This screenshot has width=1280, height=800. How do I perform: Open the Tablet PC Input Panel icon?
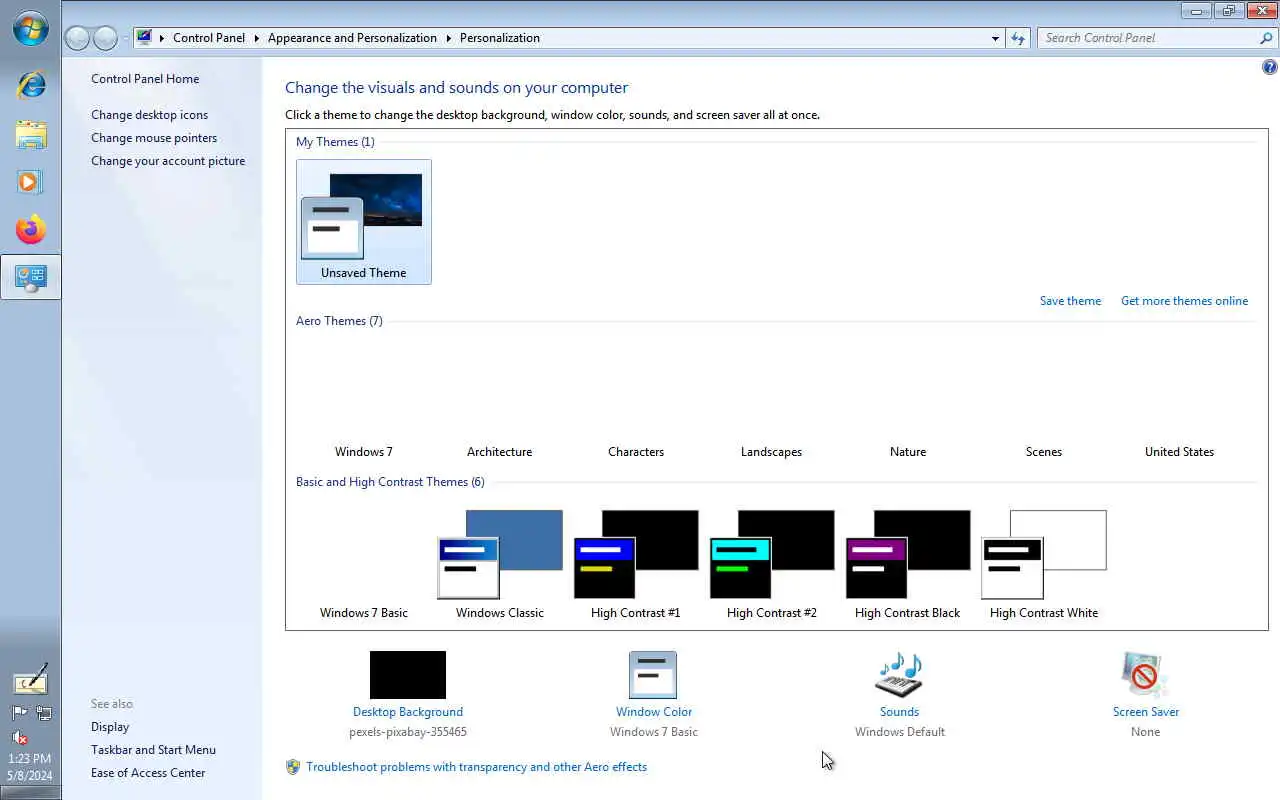coord(31,680)
